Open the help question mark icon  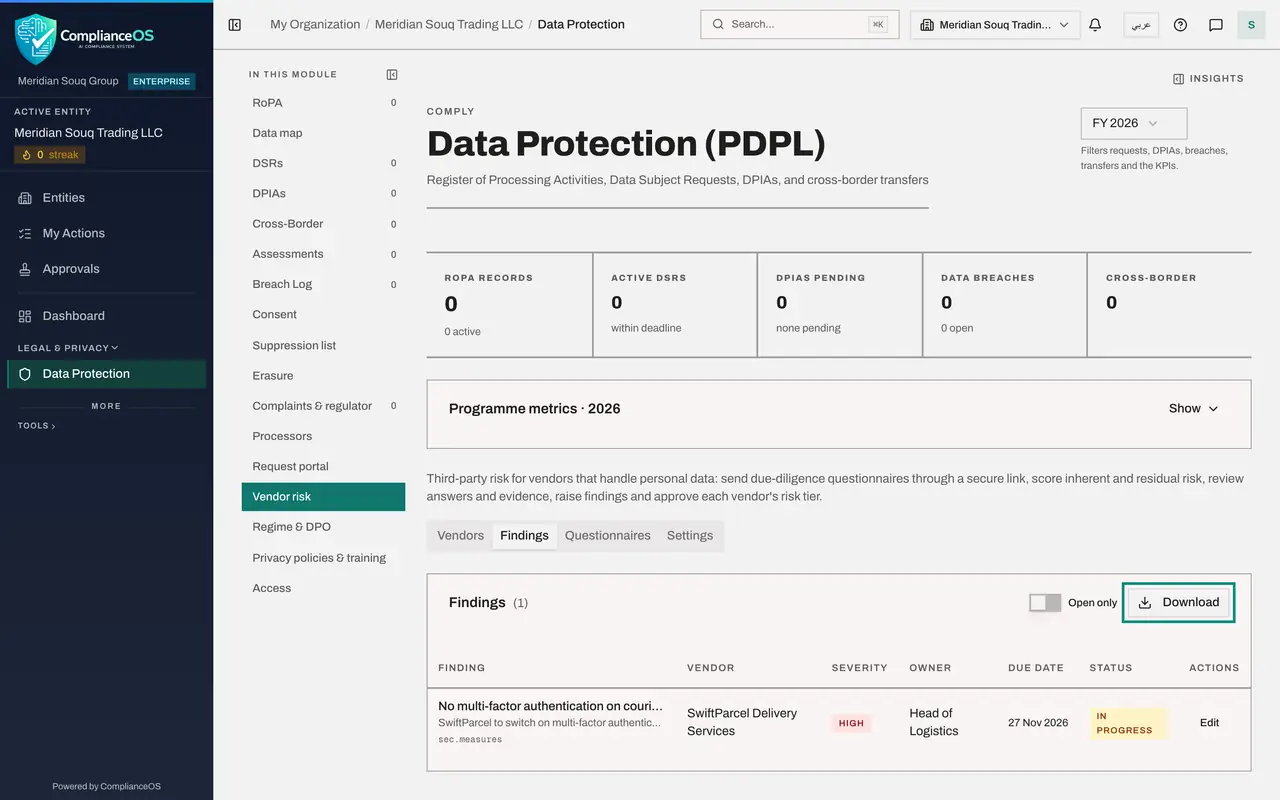pos(1180,25)
